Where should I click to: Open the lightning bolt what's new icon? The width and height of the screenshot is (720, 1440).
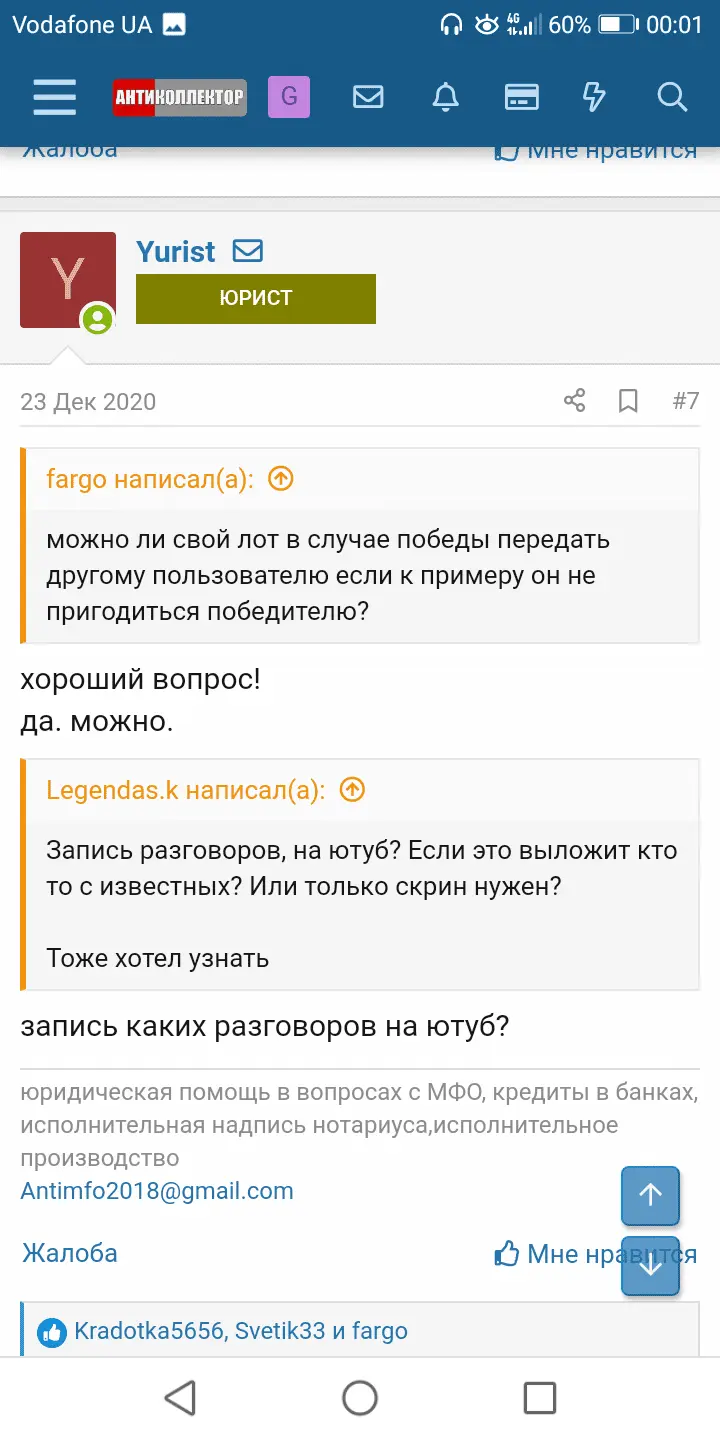click(594, 97)
